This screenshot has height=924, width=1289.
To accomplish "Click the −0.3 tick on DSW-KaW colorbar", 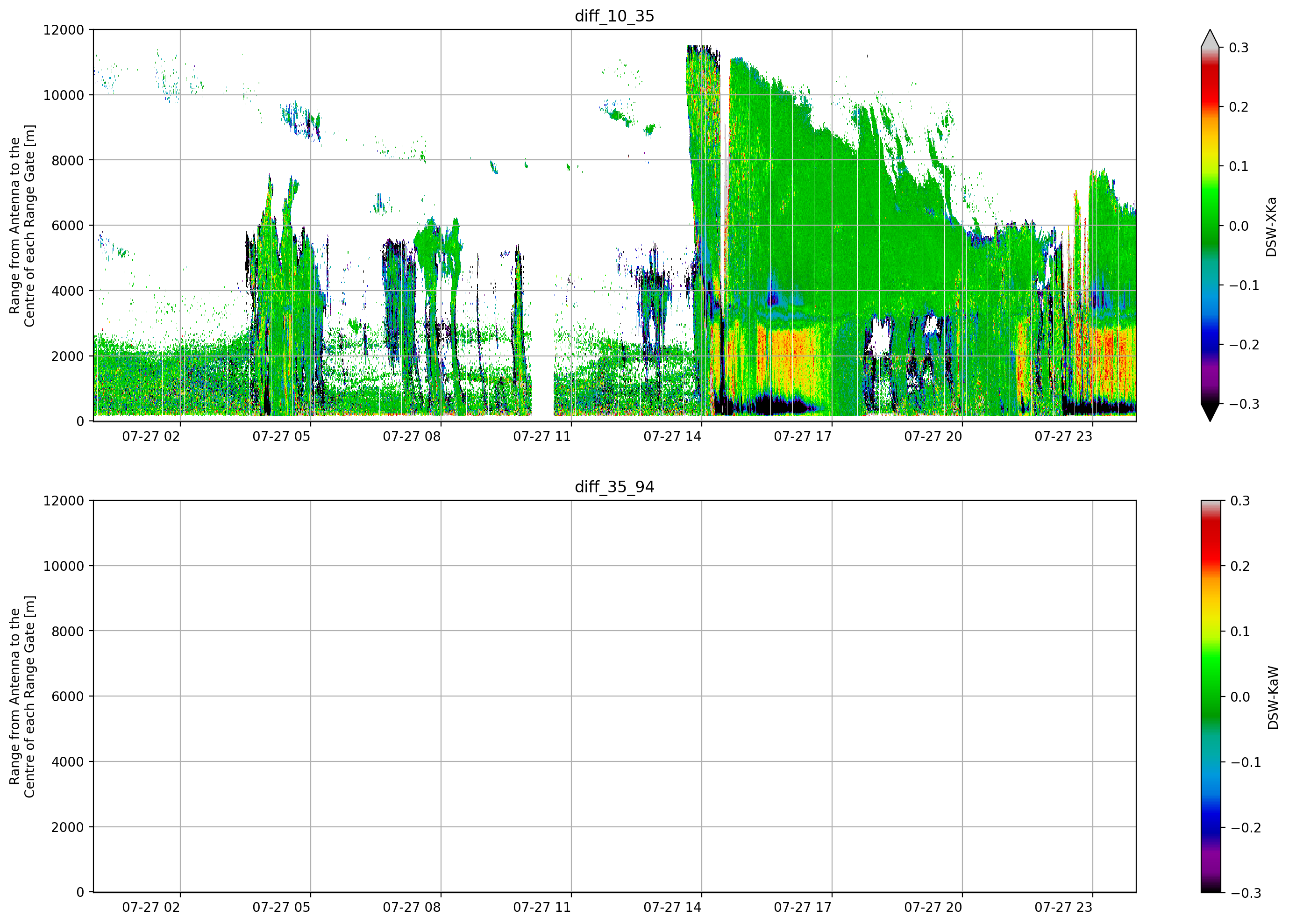I will (x=1246, y=893).
